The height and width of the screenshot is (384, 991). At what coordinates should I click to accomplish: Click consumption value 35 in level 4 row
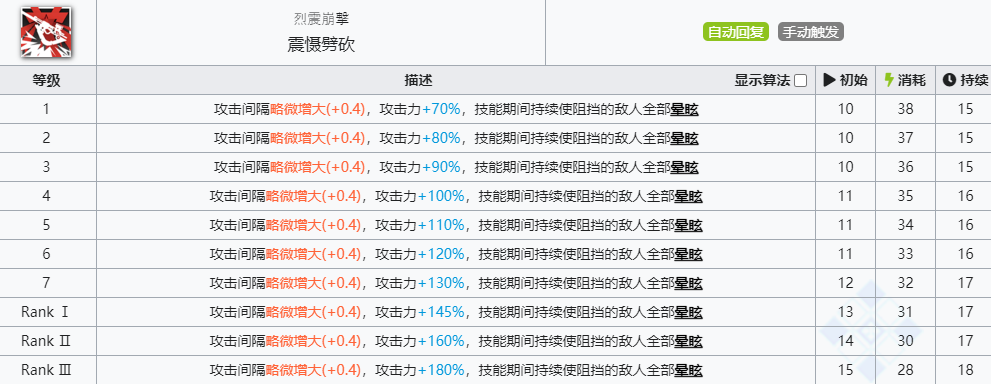pos(905,196)
